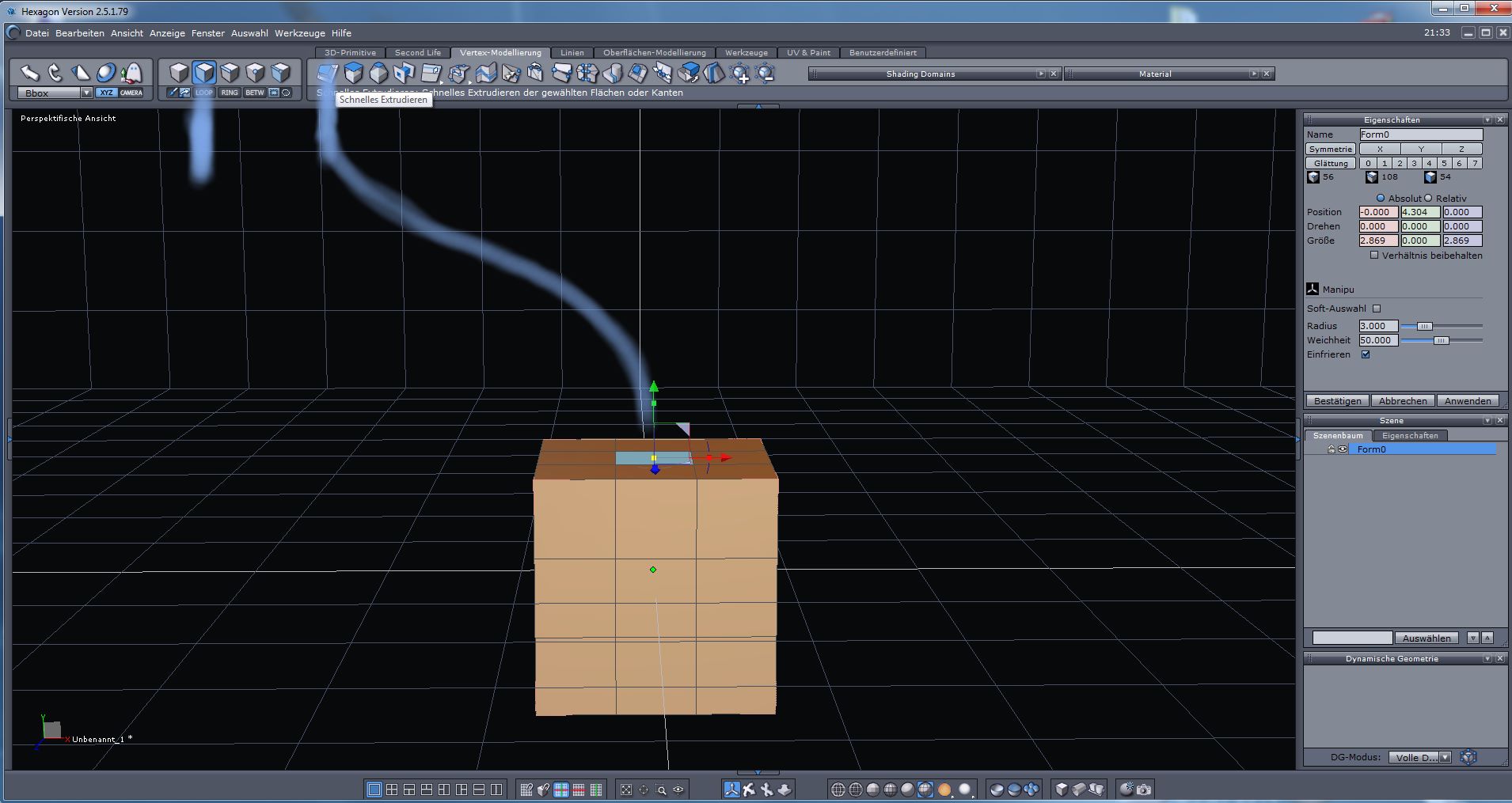Click the DG-Modus gear cube icon
This screenshot has height=803, width=1512.
pos(1468,757)
